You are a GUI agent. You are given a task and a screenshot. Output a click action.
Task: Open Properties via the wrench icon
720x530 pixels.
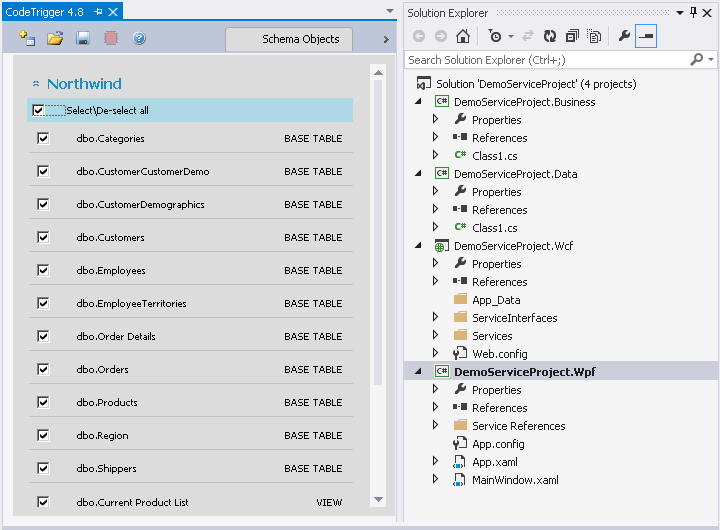[624, 36]
